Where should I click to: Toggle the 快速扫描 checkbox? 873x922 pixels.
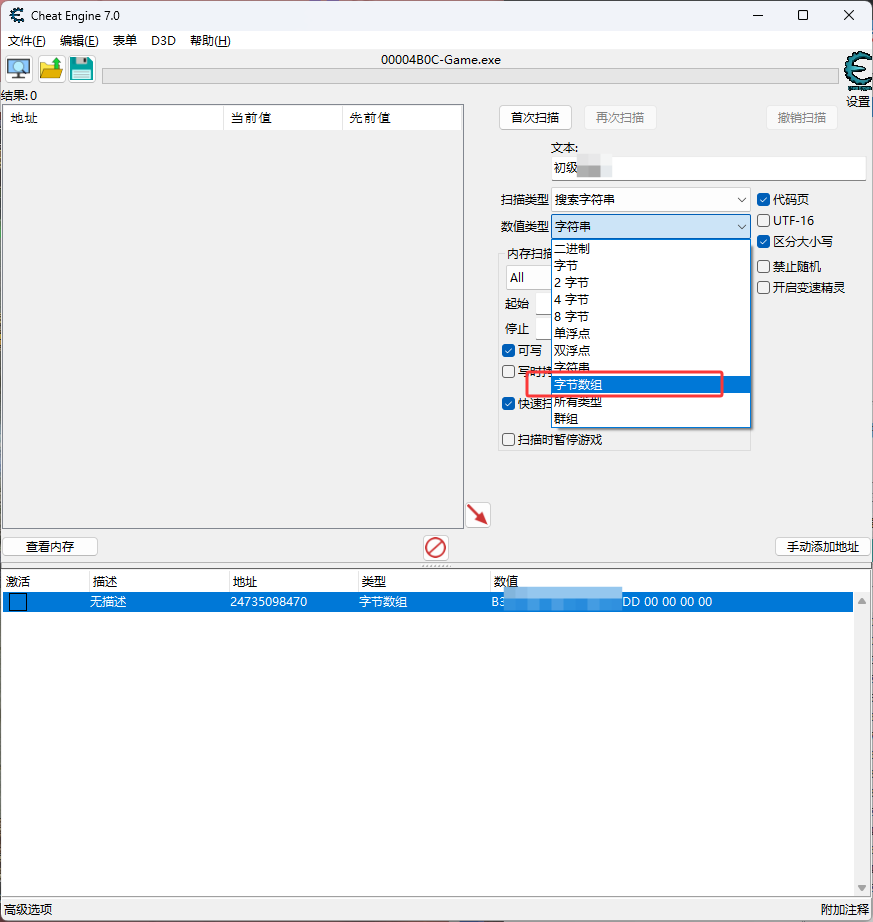[x=509, y=404]
